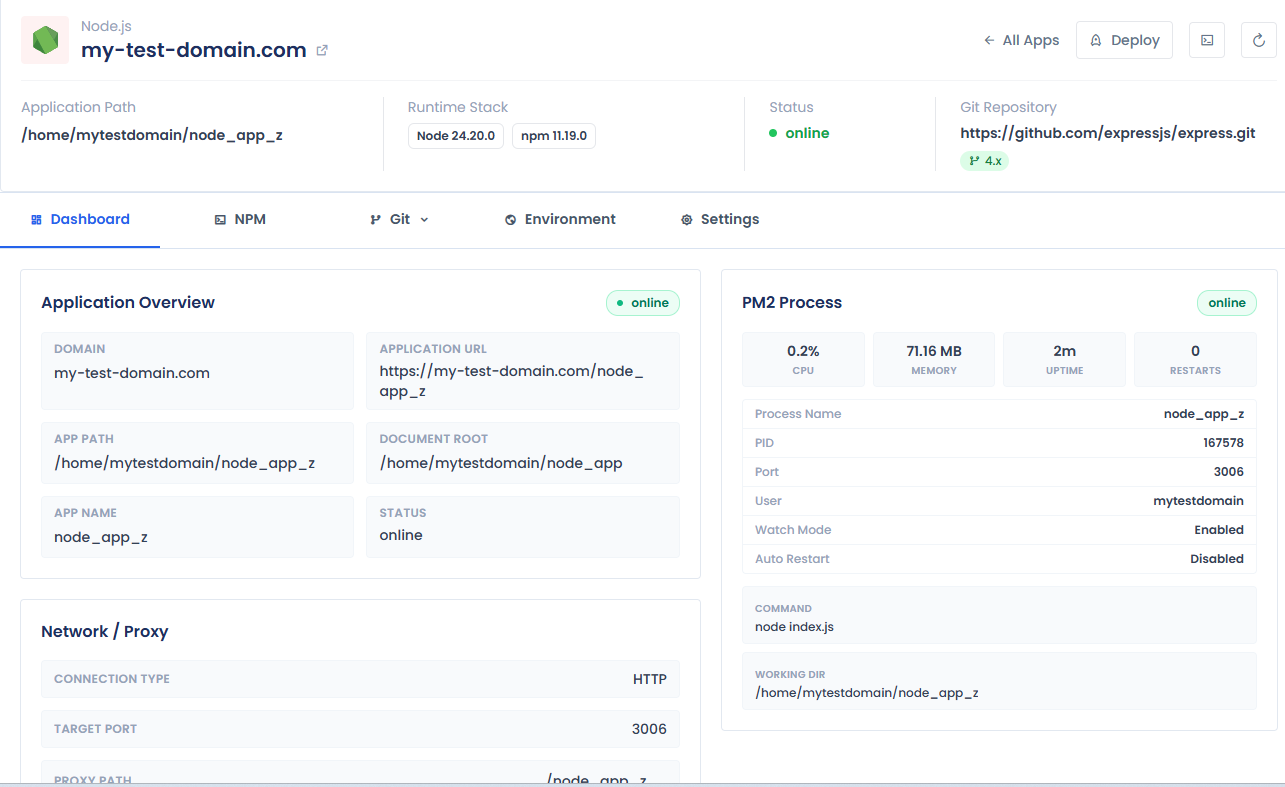This screenshot has height=787, width=1285.
Task: Select the Application URL value
Action: tap(512, 381)
